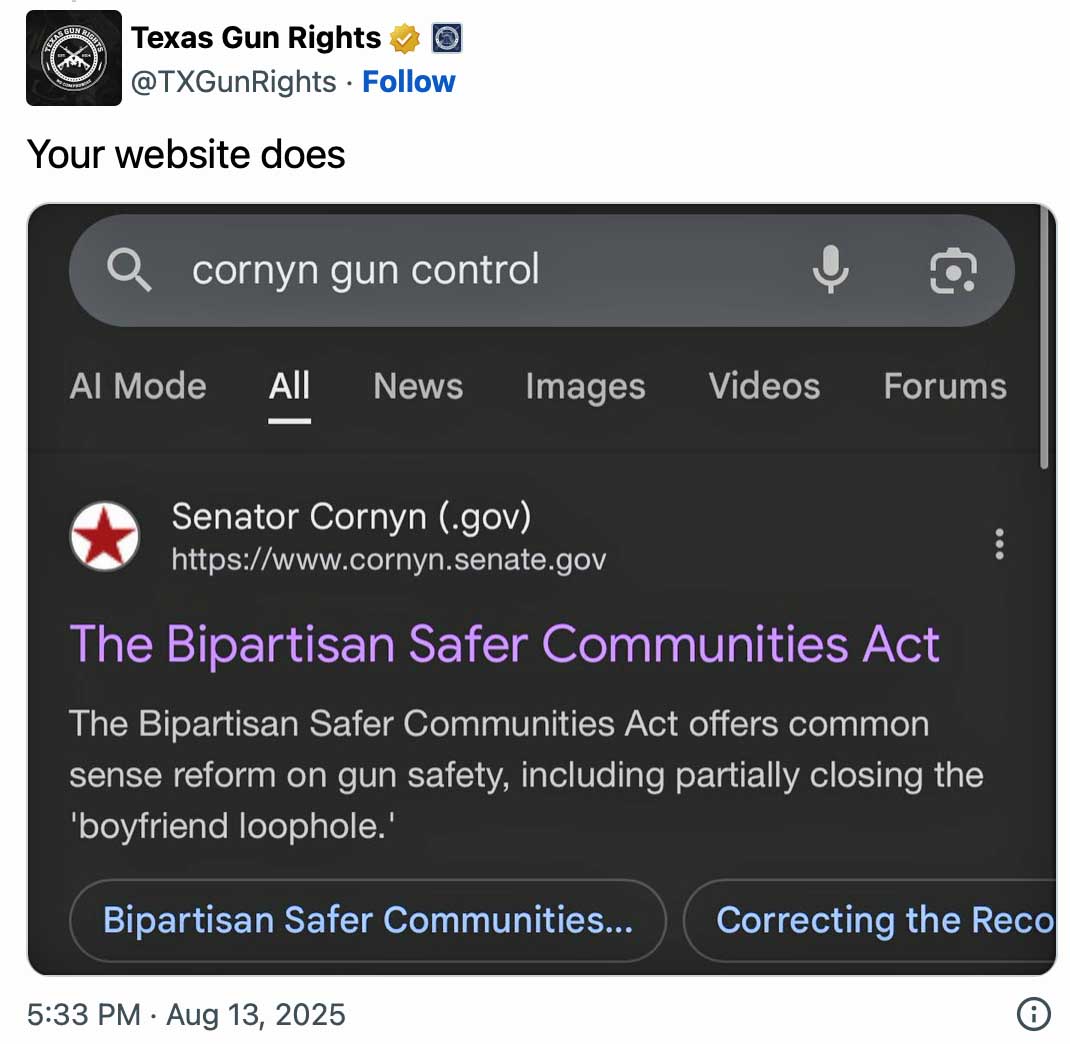
Task: Visit the cornyn.senate.gov URL
Action: pyautogui.click(x=388, y=561)
